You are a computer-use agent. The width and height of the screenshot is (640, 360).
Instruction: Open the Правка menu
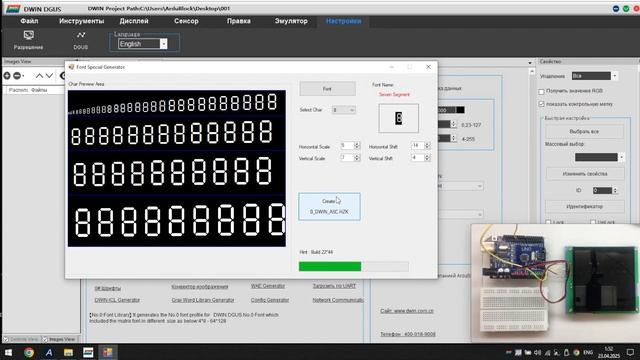tap(239, 21)
